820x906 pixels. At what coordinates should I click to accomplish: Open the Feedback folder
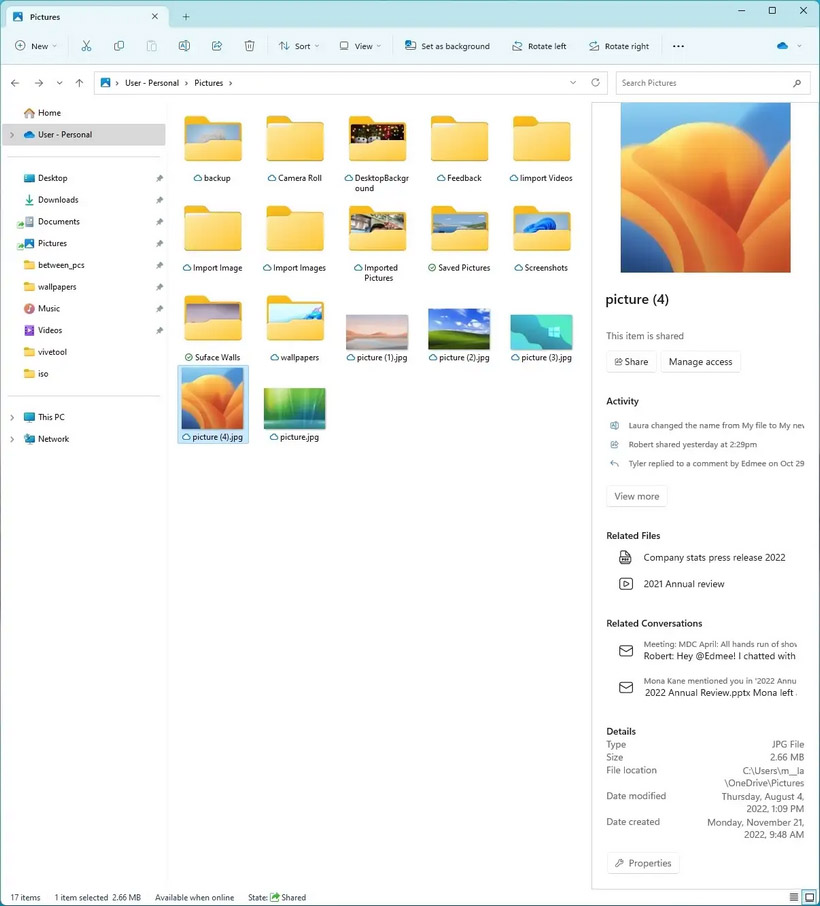459,149
